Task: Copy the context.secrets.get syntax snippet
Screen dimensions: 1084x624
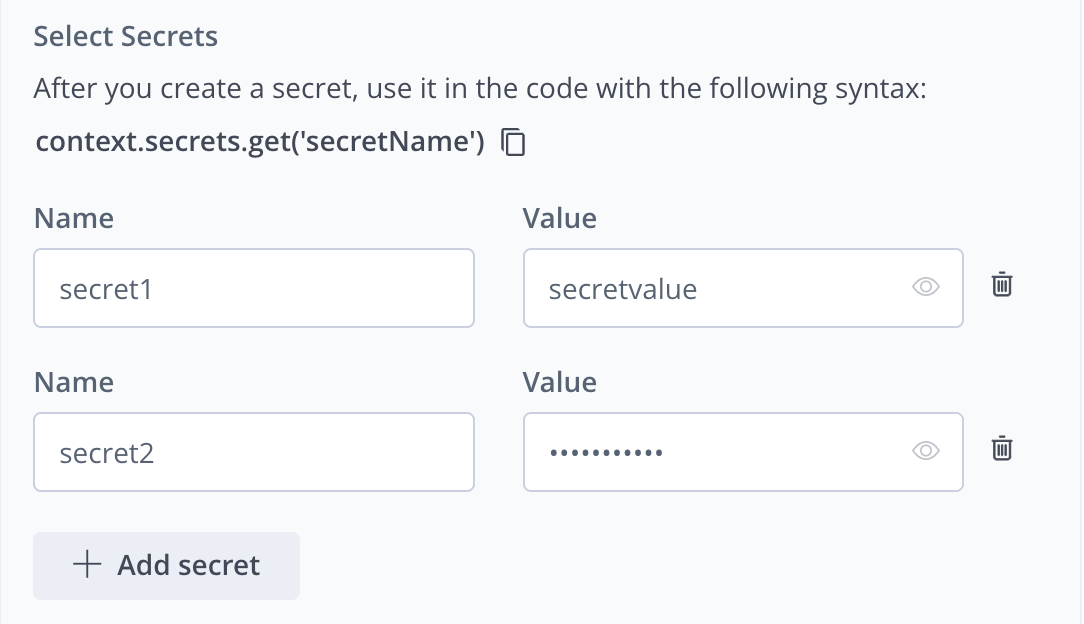Action: coord(513,143)
